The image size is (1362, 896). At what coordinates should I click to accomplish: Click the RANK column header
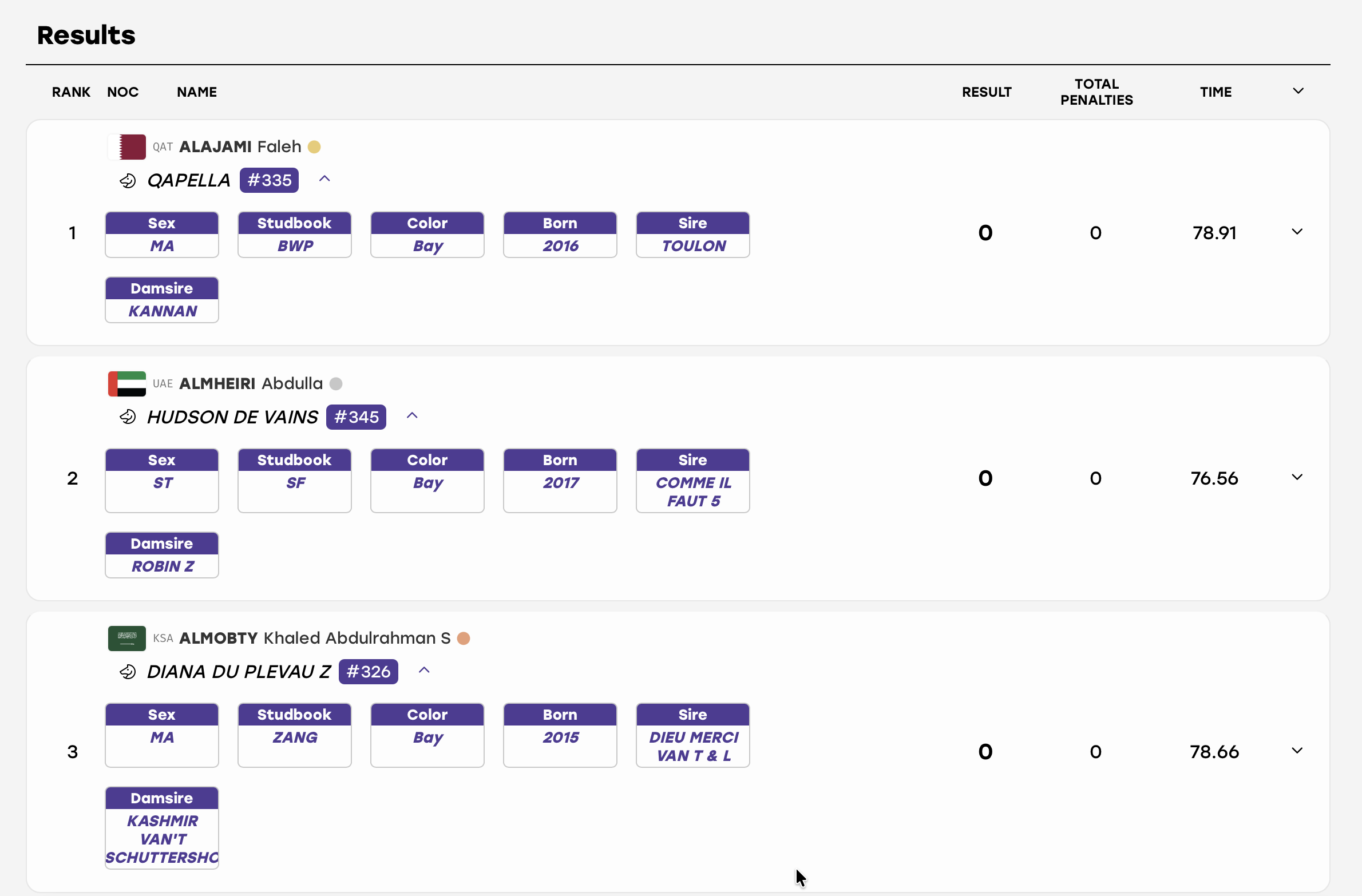(x=71, y=92)
